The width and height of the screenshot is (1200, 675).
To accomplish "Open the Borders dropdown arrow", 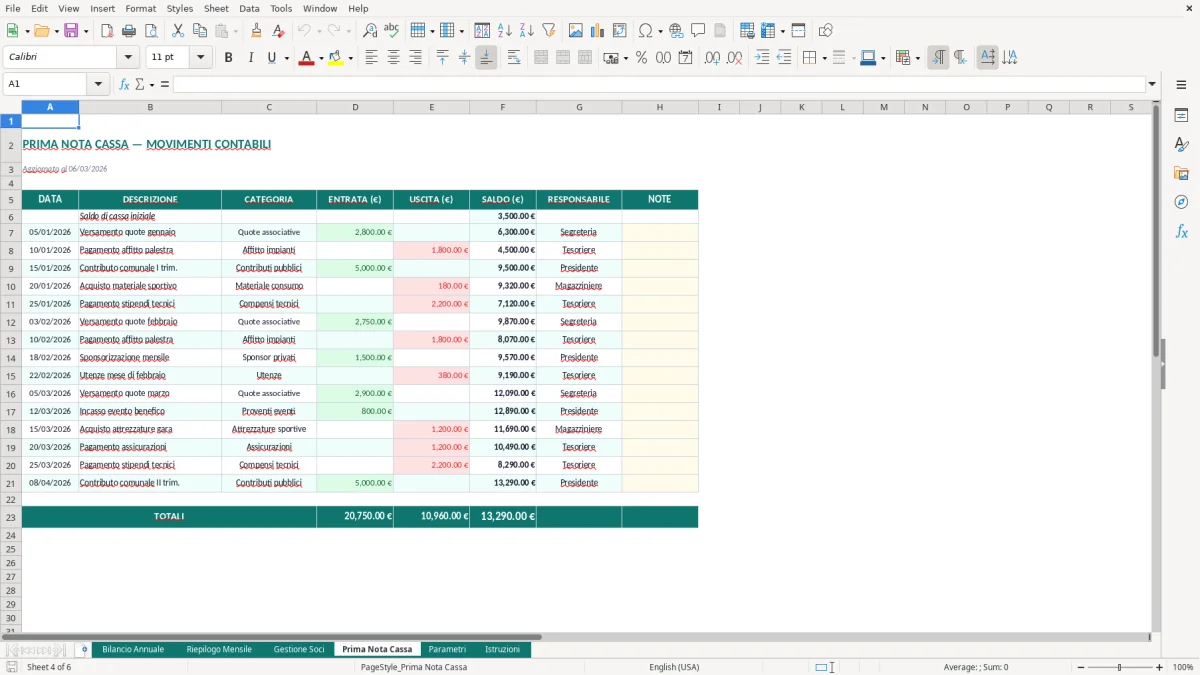I will (x=824, y=58).
